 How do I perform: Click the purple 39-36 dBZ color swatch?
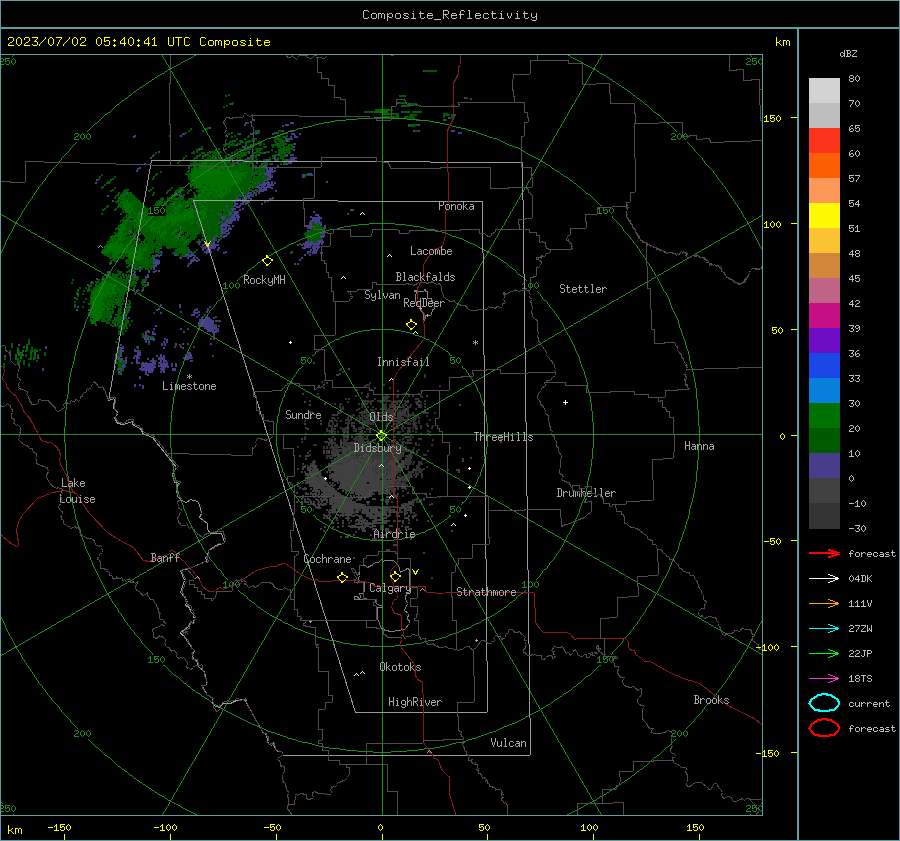(x=824, y=340)
